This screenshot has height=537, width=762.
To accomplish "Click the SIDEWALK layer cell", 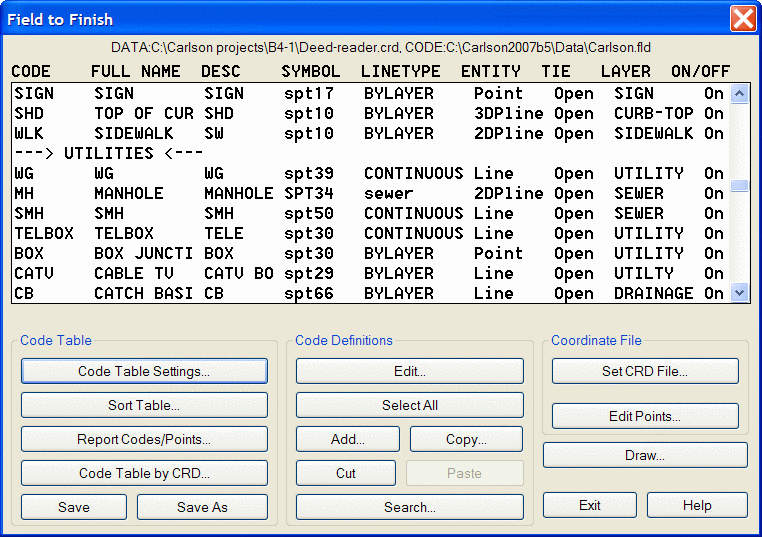I will (654, 133).
